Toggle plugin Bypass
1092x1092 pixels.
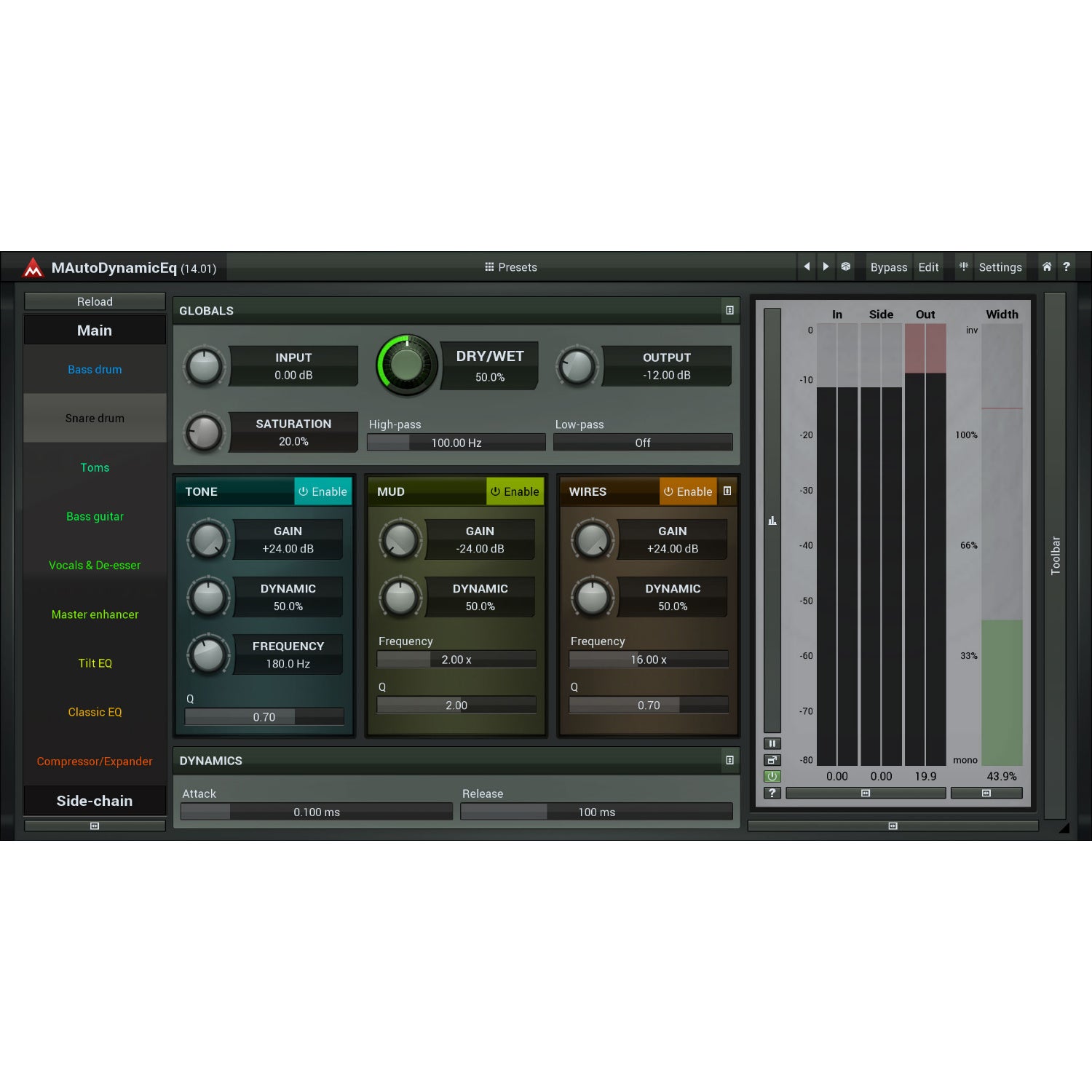[x=889, y=267]
